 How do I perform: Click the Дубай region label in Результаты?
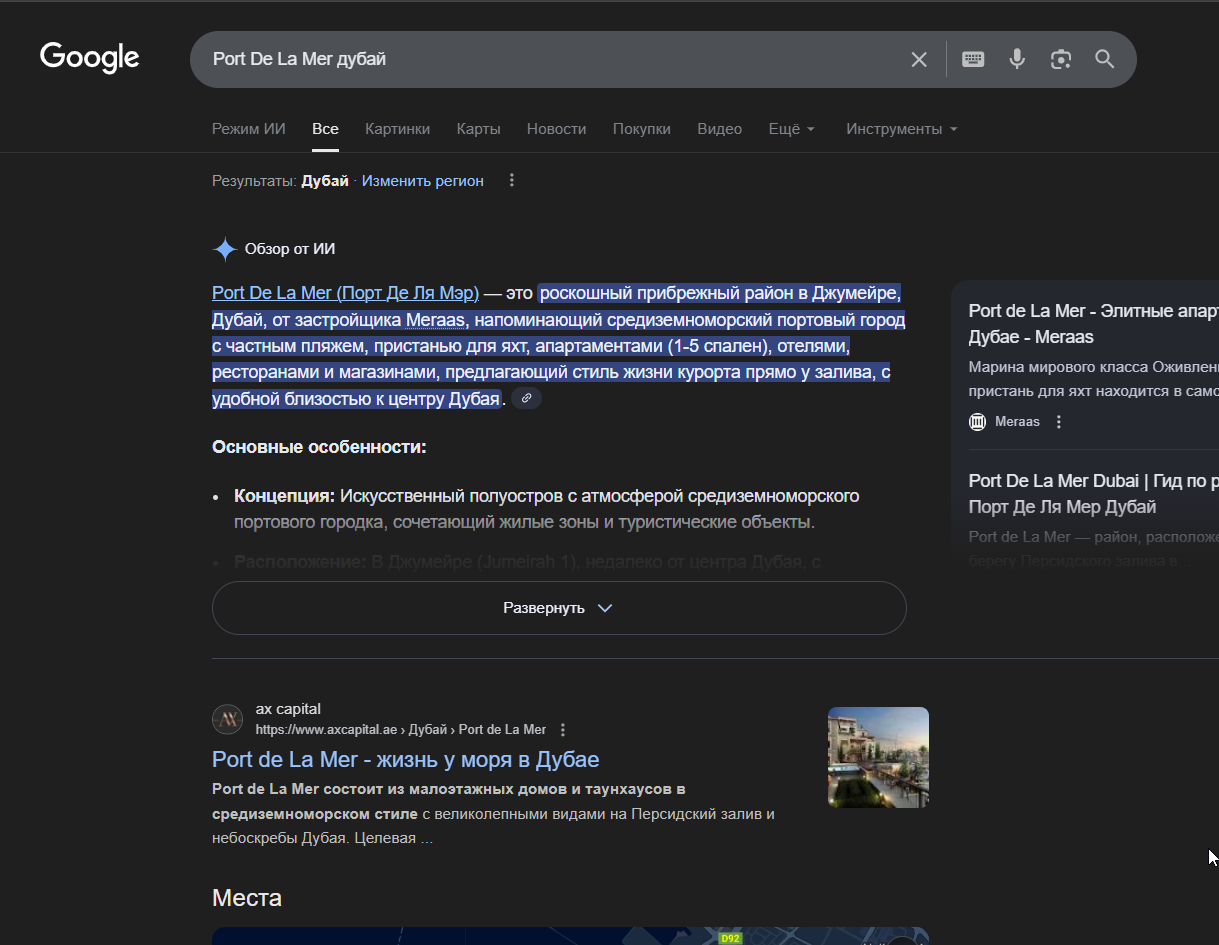(325, 181)
